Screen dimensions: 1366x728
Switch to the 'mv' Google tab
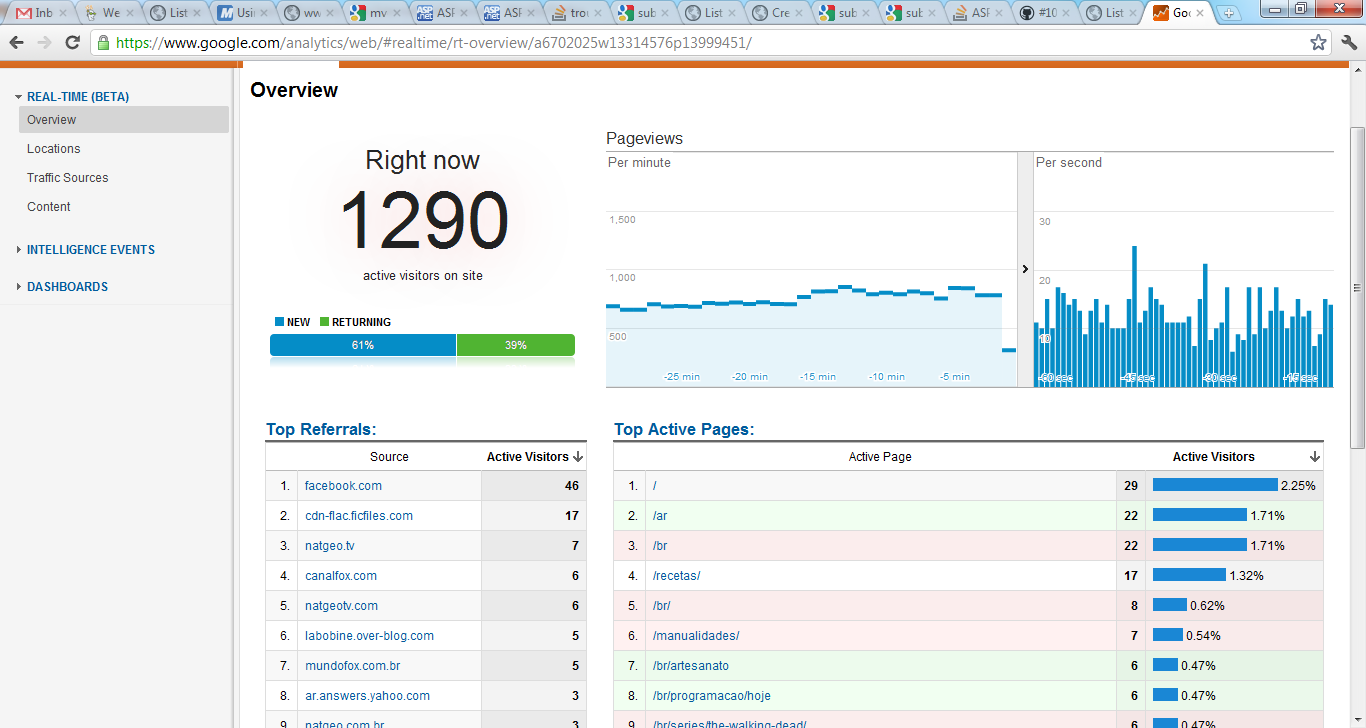click(376, 13)
